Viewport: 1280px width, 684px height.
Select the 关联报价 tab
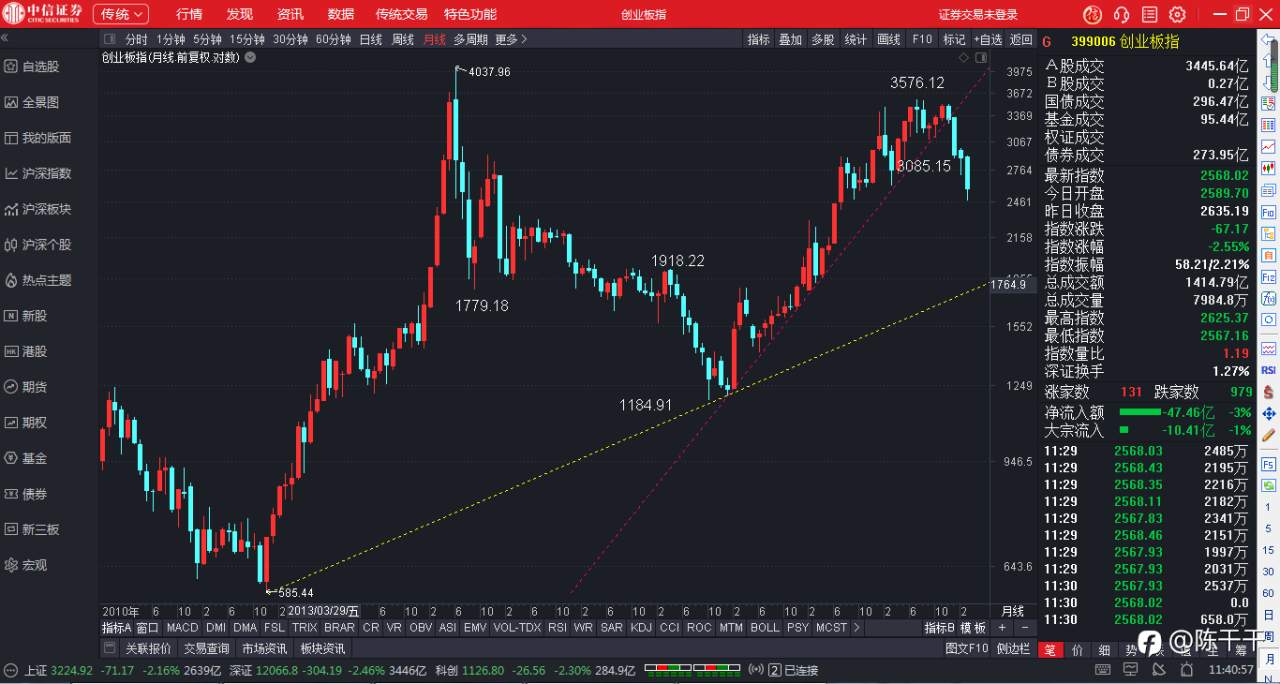[x=148, y=648]
